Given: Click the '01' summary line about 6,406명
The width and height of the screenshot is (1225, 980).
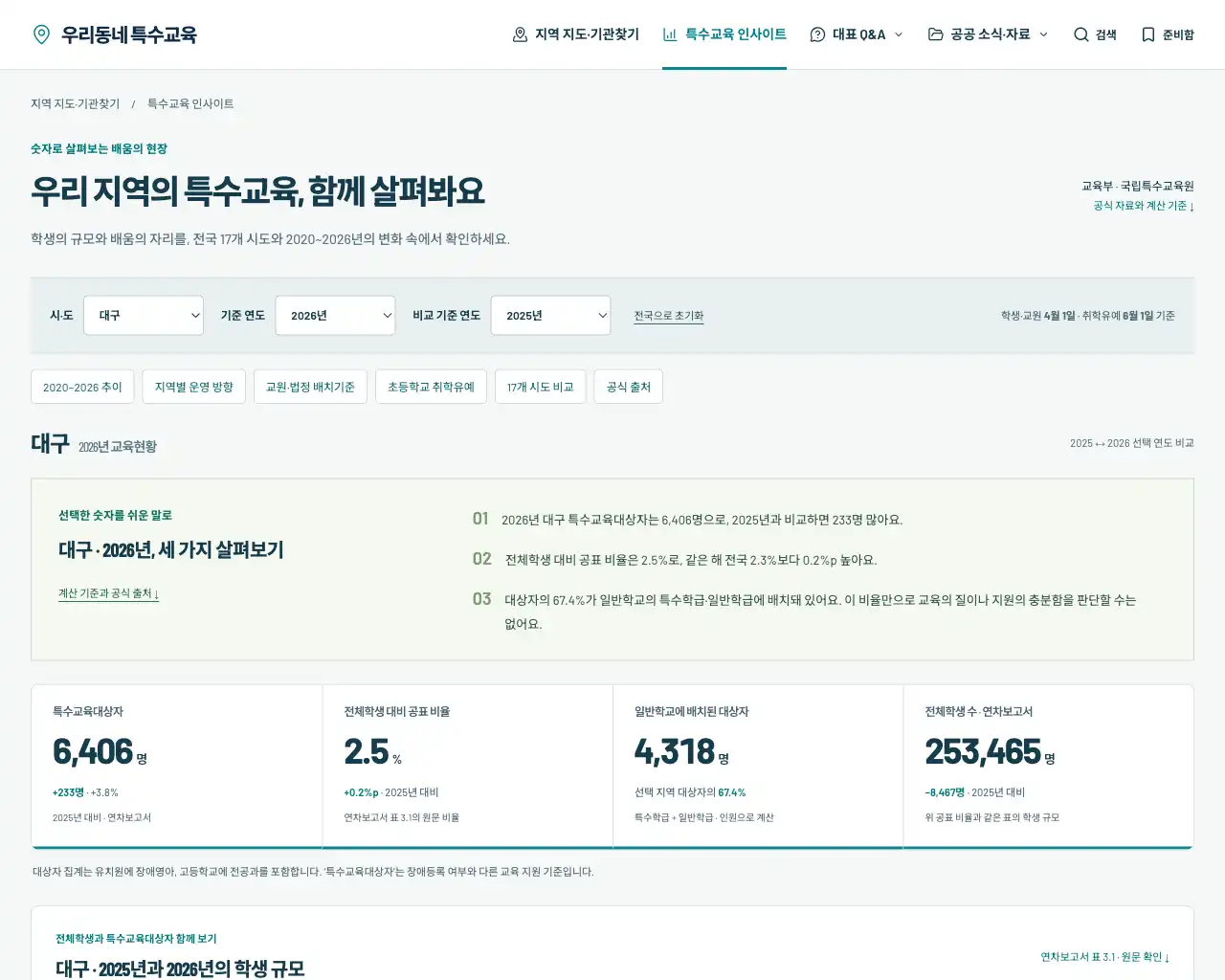Looking at the screenshot, I should coord(687,520).
